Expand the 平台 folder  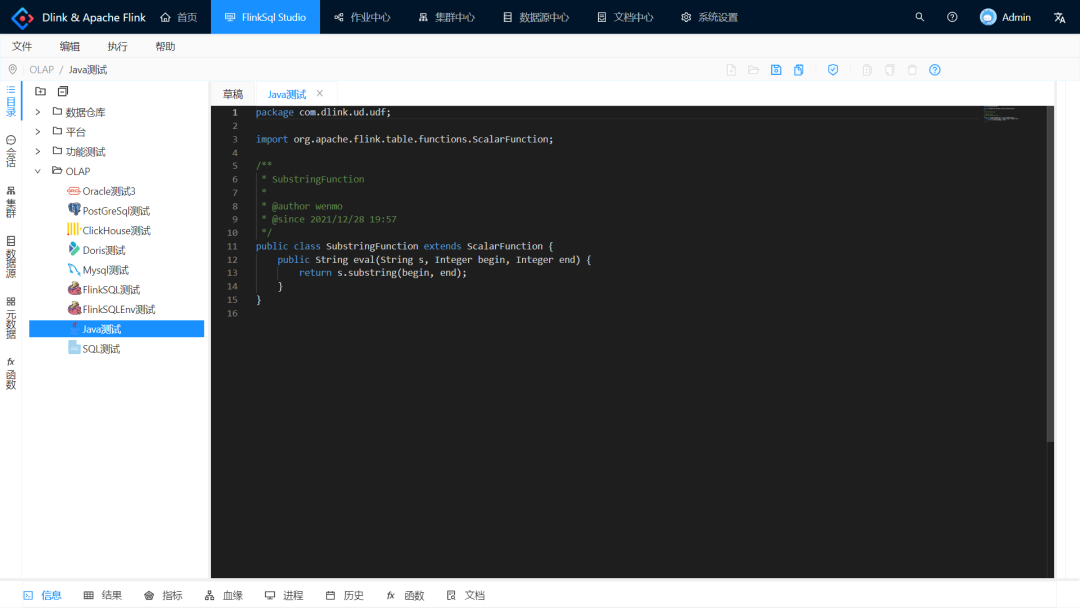click(38, 132)
